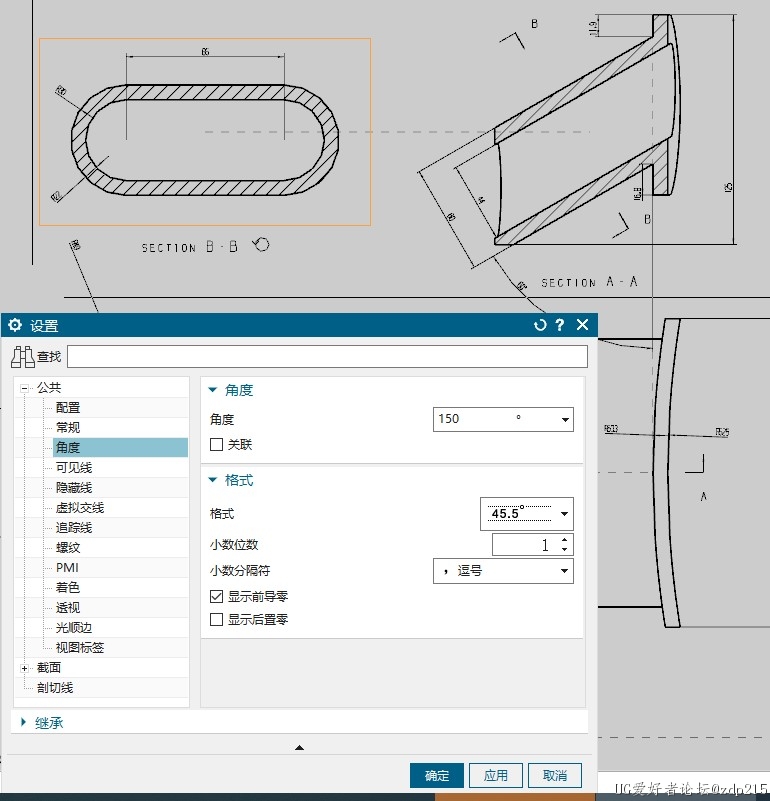Select 着色 in the settings tree
This screenshot has height=801, width=770.
pos(68,587)
